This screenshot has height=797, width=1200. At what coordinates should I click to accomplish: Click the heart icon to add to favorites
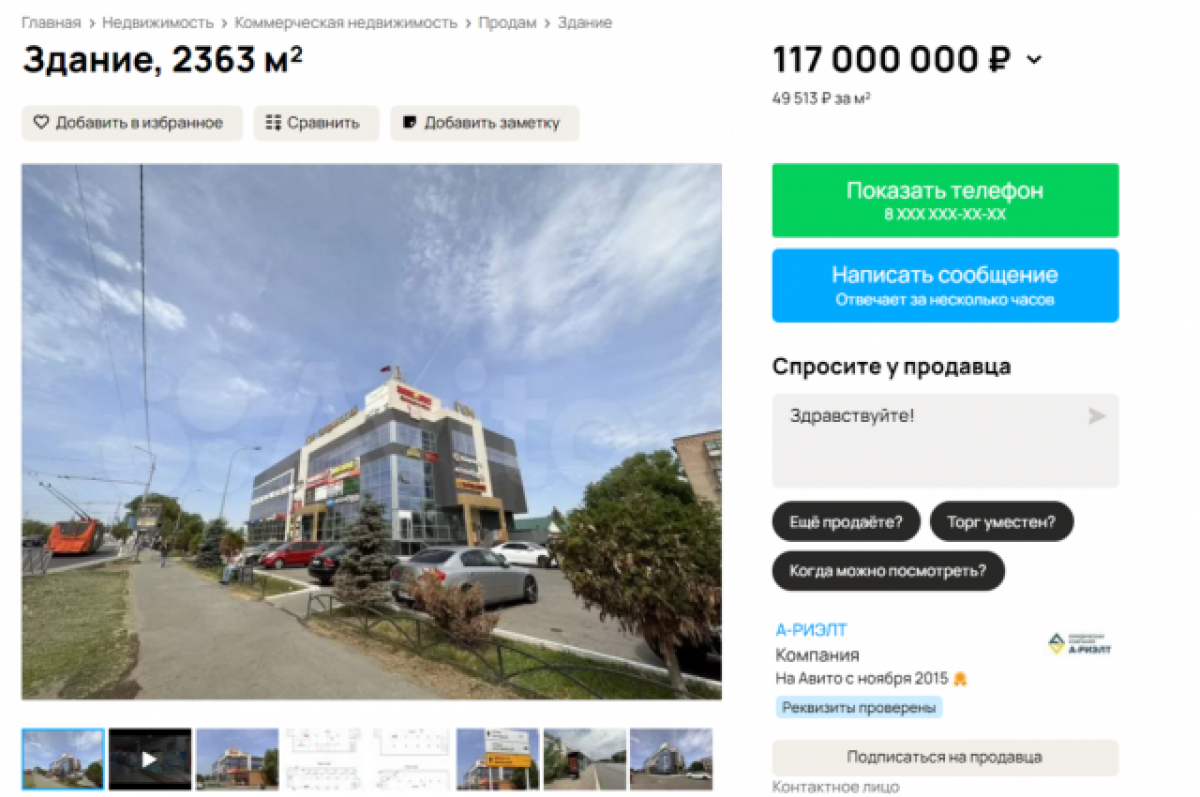click(x=41, y=123)
